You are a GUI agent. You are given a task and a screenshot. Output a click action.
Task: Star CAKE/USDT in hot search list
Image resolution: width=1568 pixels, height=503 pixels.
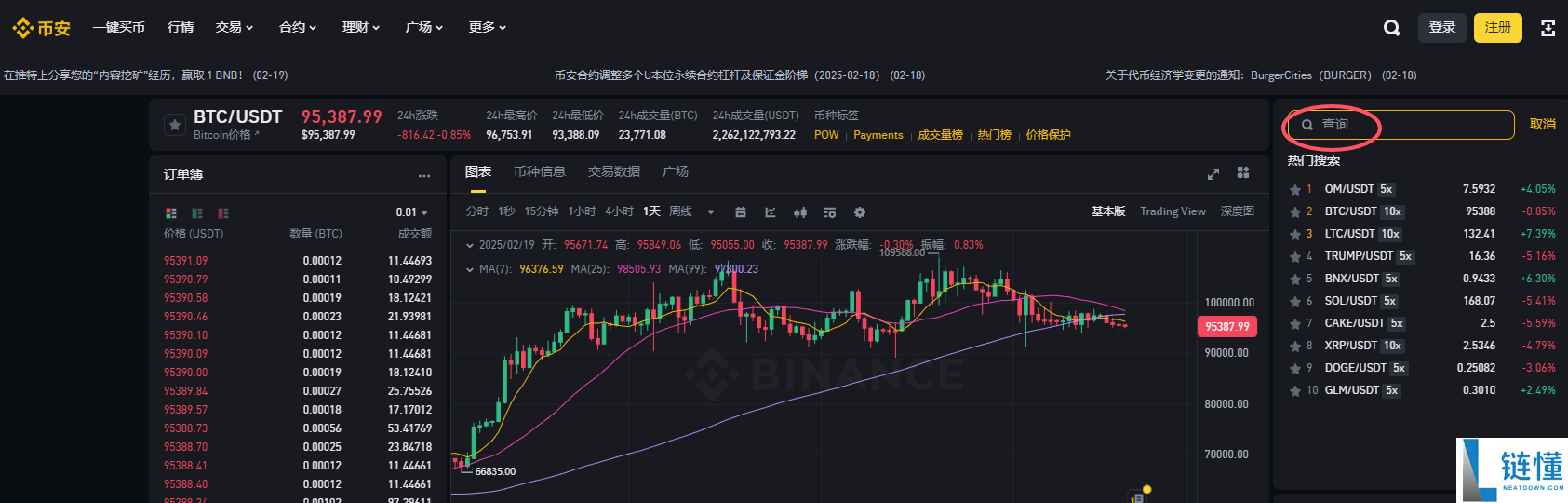(1294, 323)
